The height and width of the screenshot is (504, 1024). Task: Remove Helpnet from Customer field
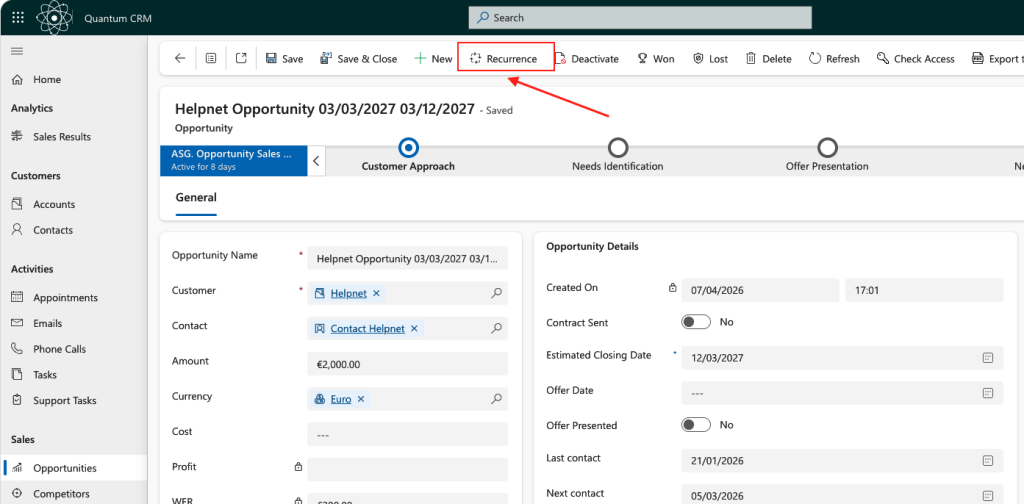point(376,293)
